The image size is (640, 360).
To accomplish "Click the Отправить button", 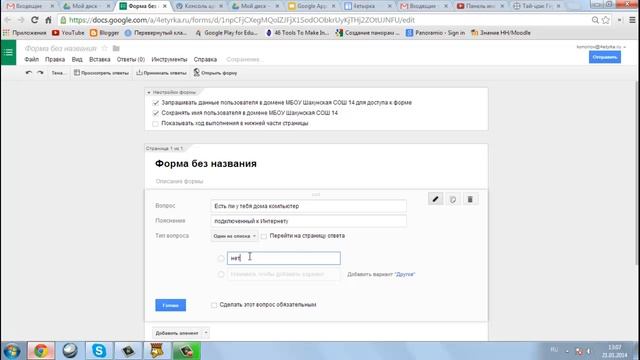I will 605,57.
